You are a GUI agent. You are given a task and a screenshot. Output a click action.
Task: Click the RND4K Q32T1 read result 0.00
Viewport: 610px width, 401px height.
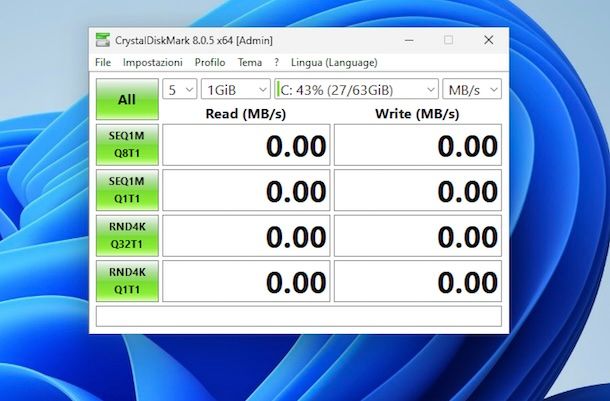click(246, 236)
